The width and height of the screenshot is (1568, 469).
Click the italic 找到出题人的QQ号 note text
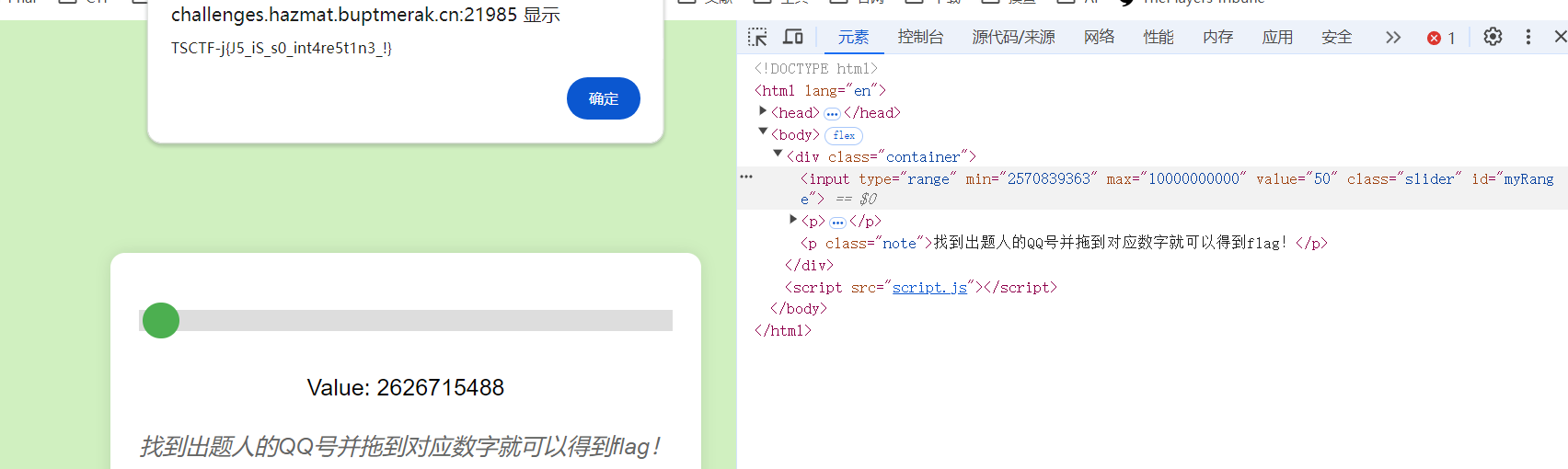point(399,447)
